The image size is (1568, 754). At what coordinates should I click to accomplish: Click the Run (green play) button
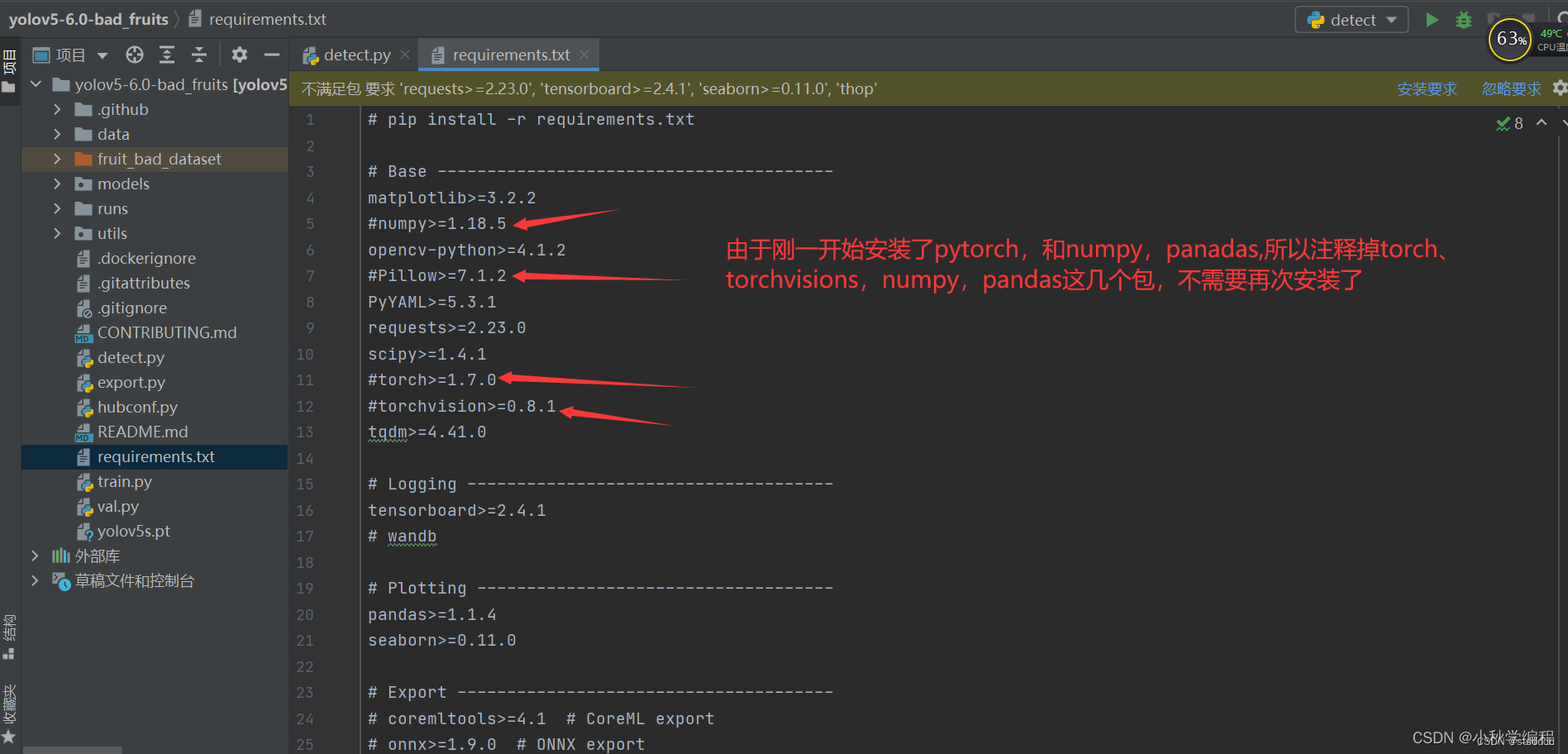[x=1432, y=20]
